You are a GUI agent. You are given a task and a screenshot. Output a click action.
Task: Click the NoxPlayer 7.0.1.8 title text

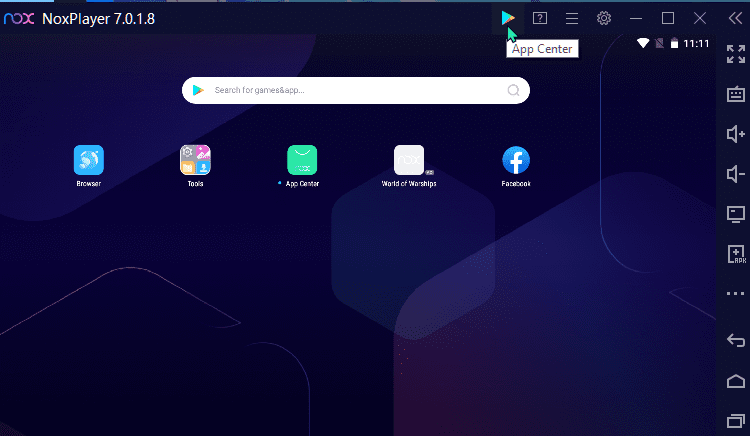(99, 19)
